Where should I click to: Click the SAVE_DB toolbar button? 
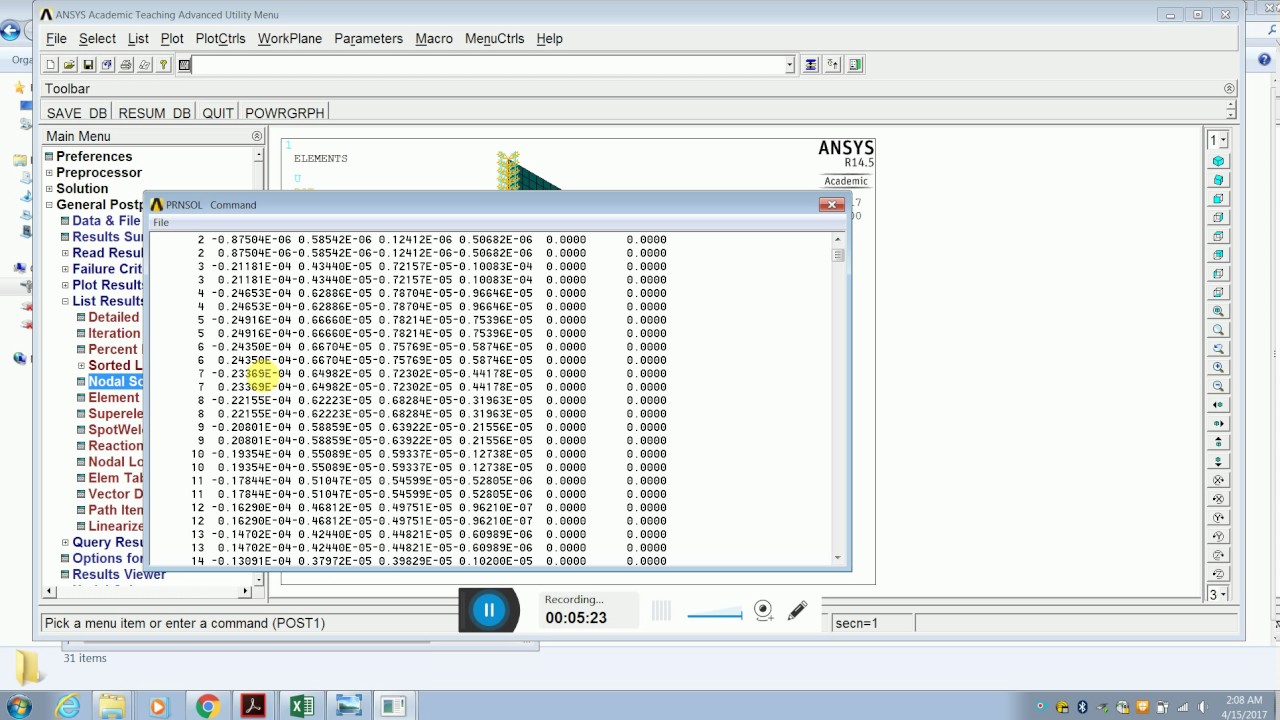coord(77,113)
